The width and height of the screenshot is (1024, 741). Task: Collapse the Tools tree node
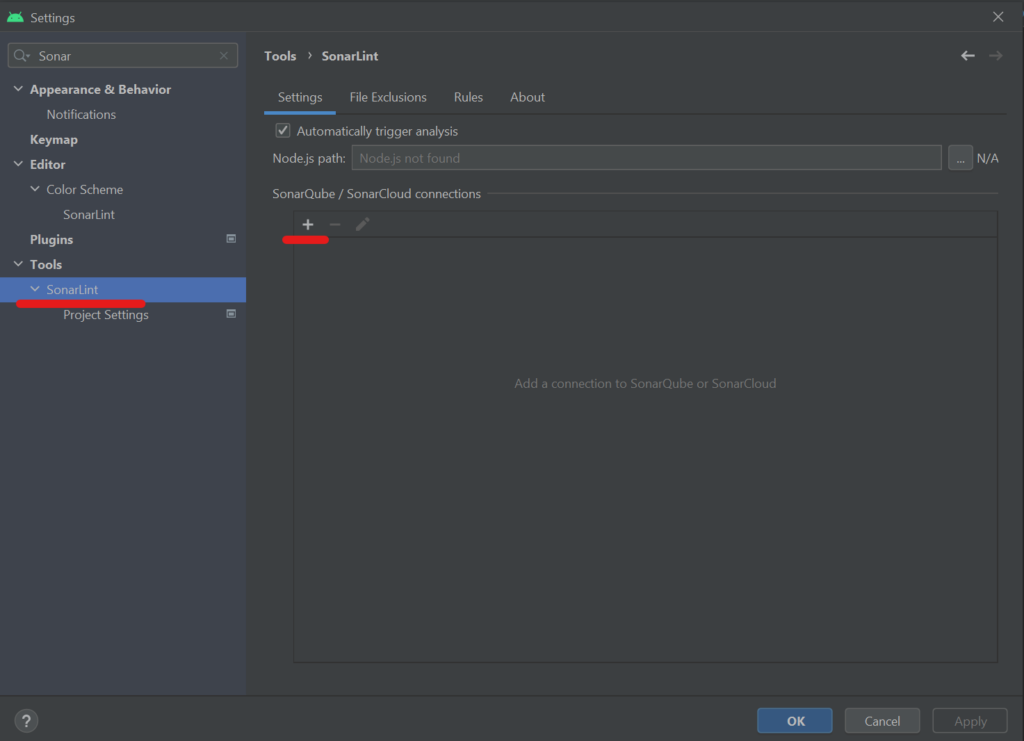coord(18,264)
